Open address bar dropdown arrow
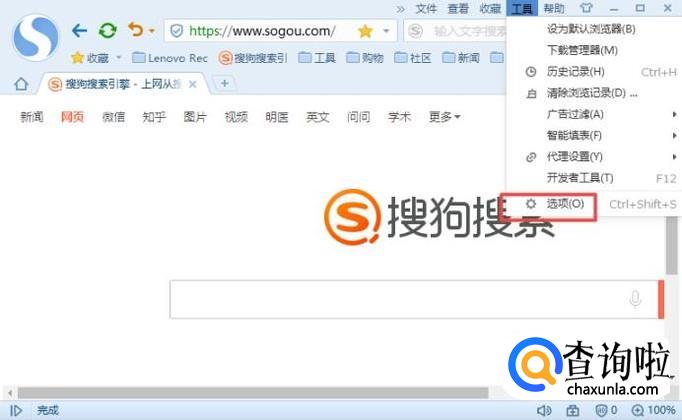The width and height of the screenshot is (682, 420). [386, 31]
